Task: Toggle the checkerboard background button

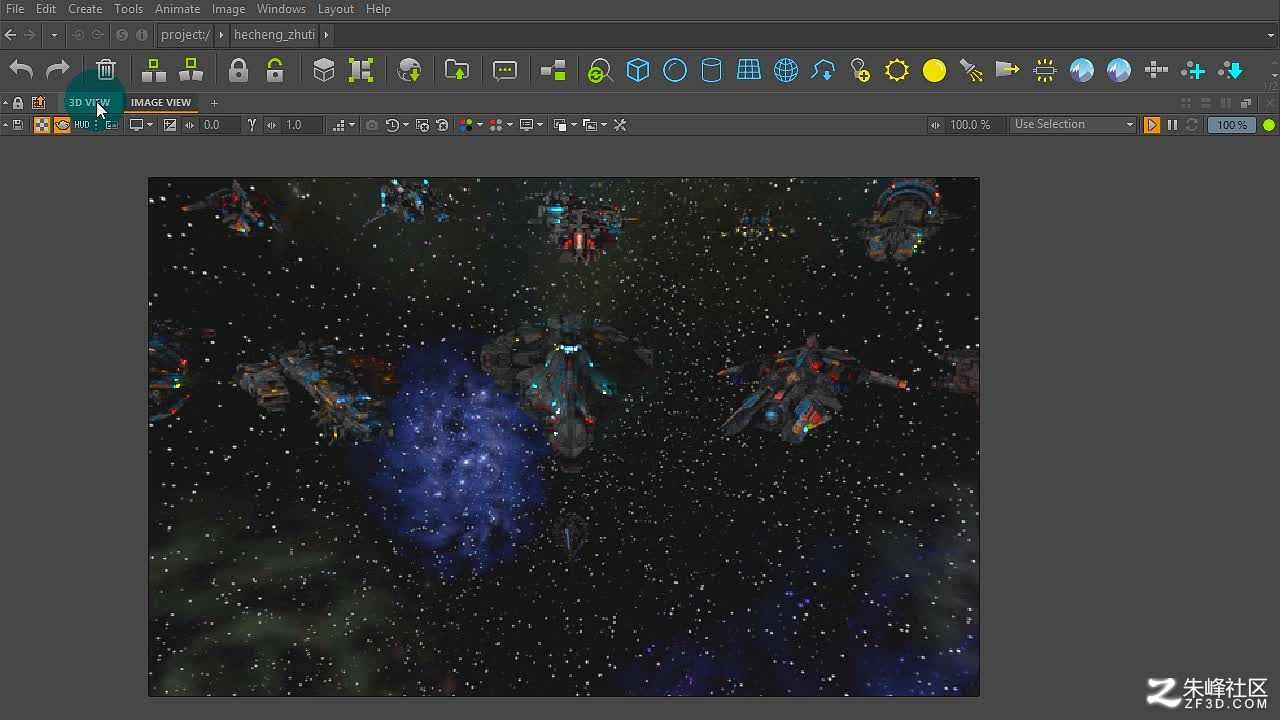Action: coord(42,125)
